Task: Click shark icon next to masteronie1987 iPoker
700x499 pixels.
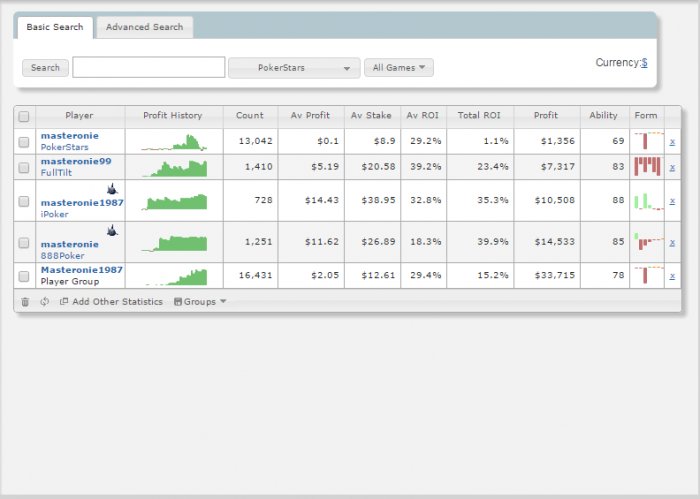Action: pos(112,189)
